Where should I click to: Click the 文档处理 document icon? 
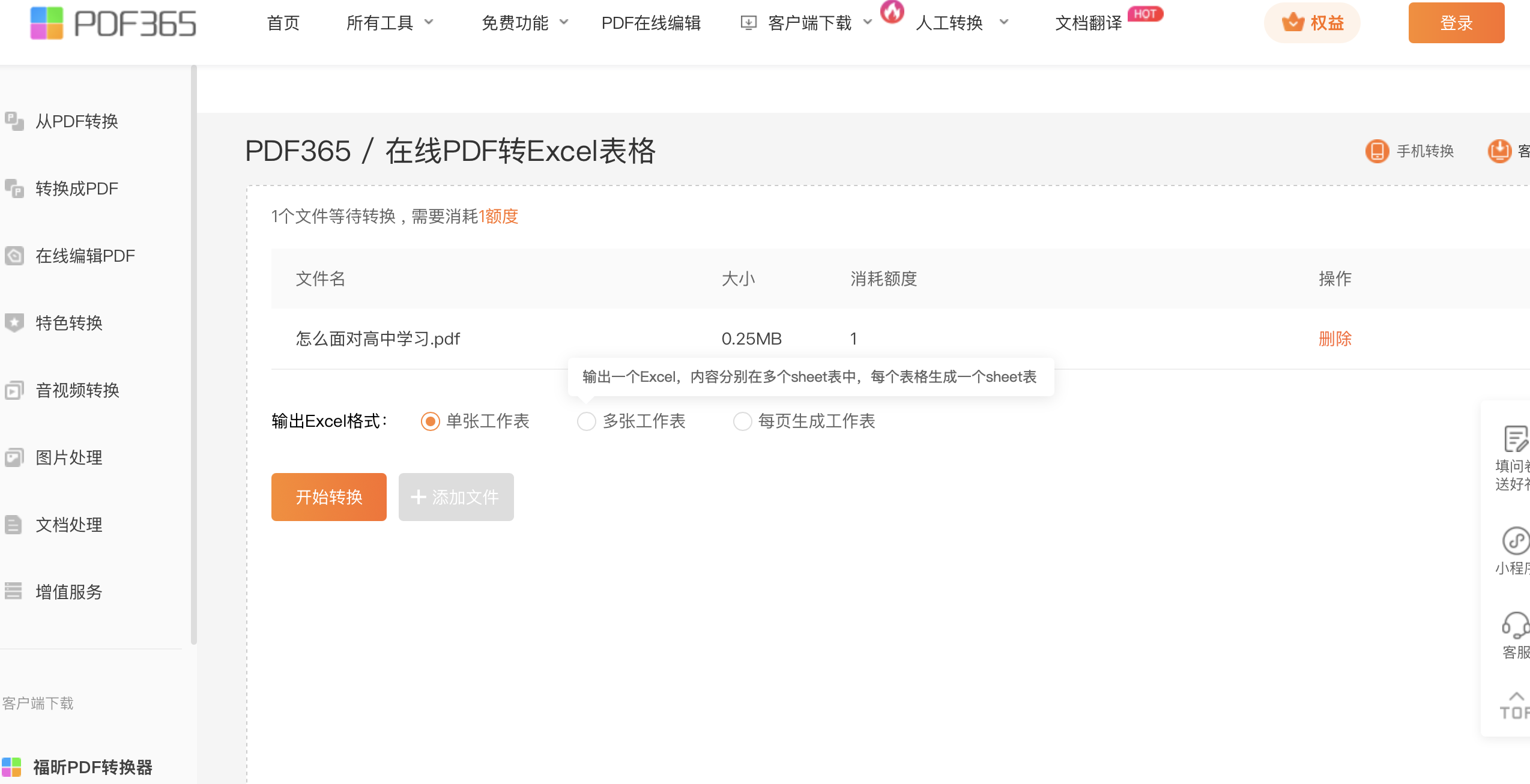point(13,525)
